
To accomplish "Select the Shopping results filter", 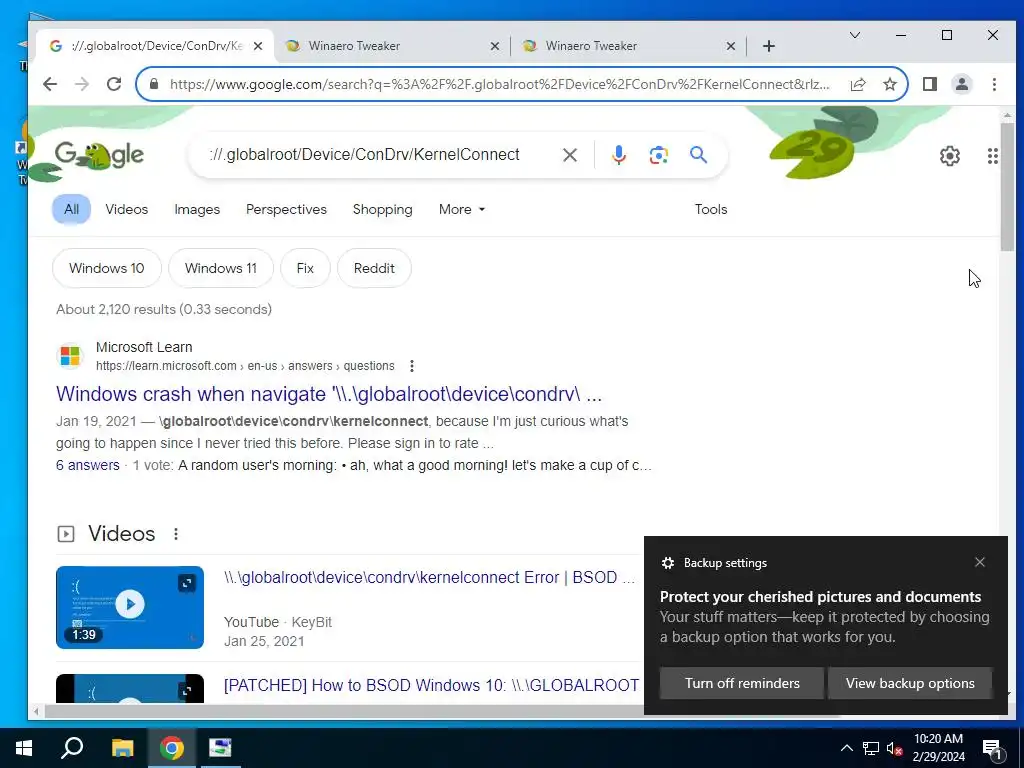I will [x=383, y=210].
